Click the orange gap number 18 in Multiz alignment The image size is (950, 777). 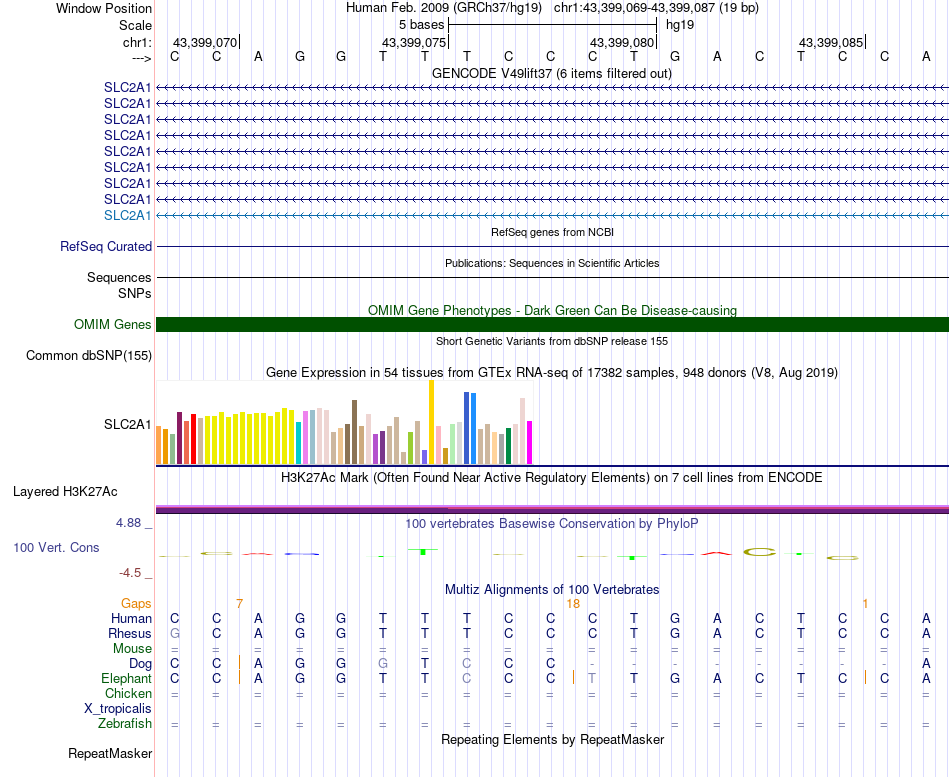coord(573,604)
